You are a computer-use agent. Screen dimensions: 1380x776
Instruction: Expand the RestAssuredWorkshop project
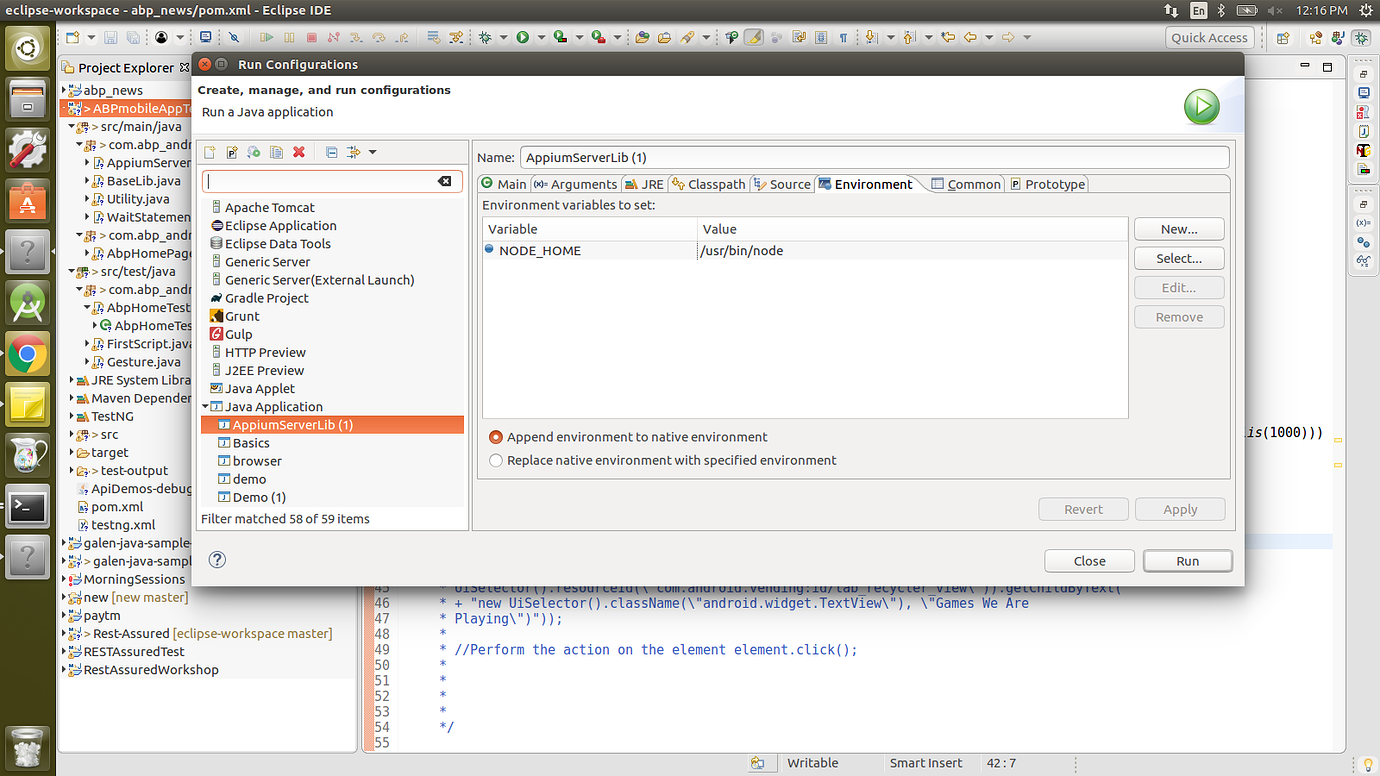[64, 670]
